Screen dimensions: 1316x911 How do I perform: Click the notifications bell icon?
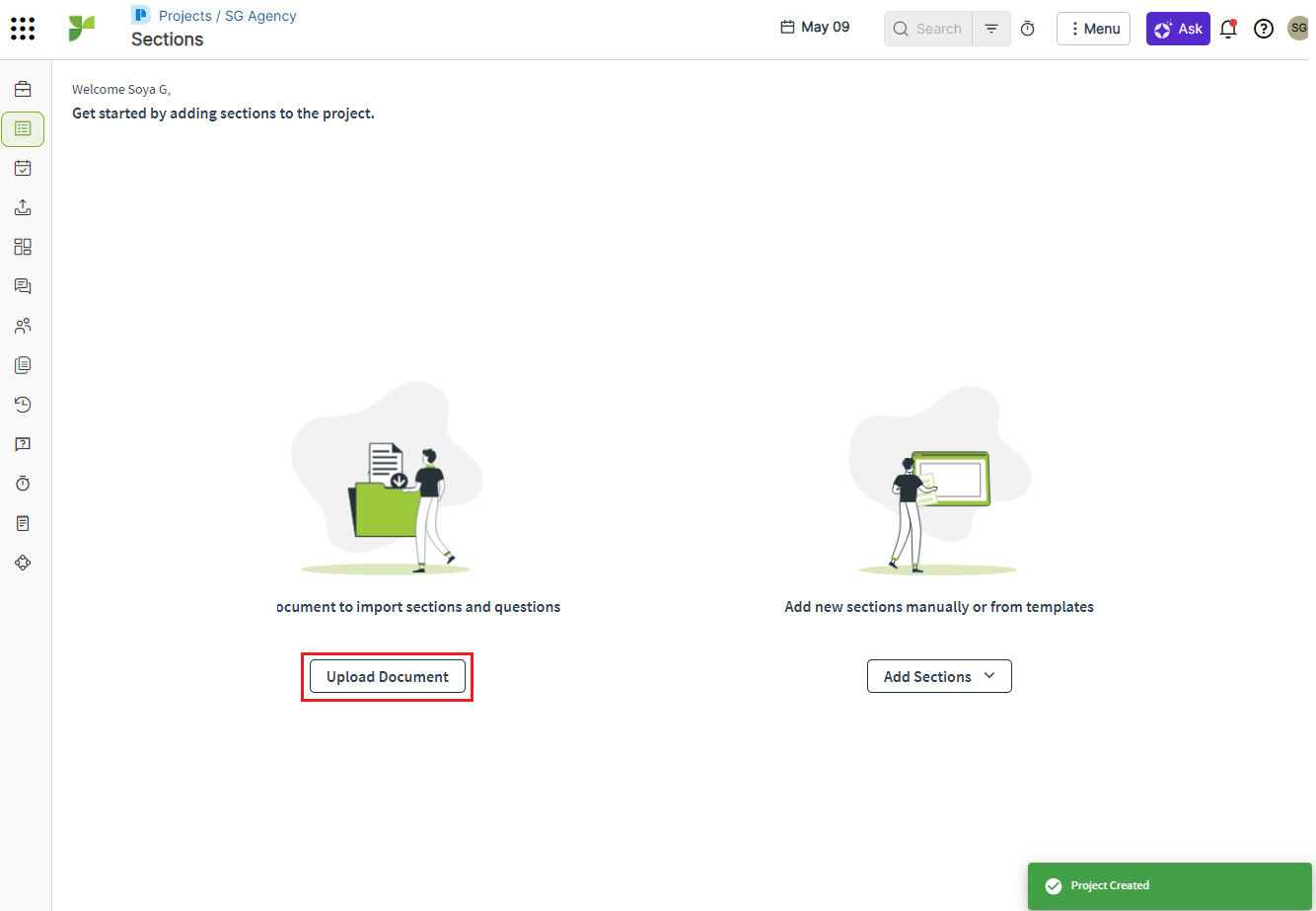tap(1228, 29)
